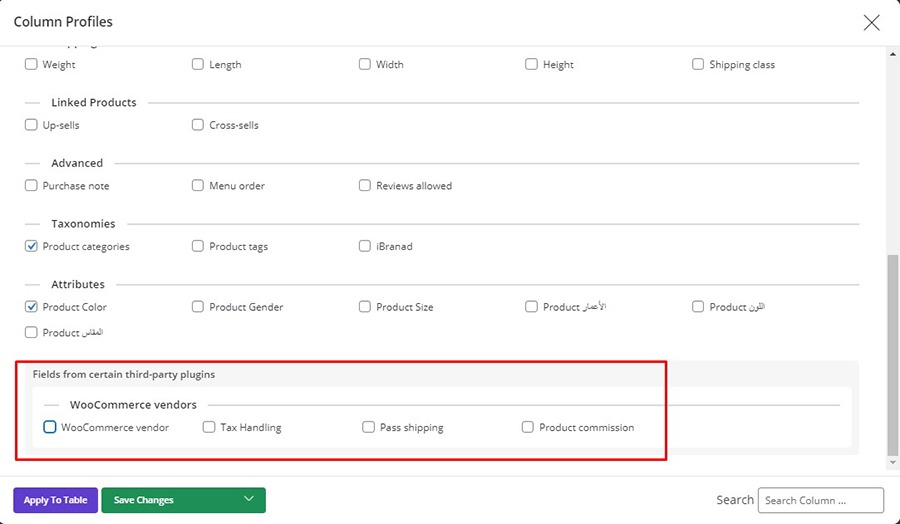Click the scrollbar down arrow
900x524 pixels.
point(892,462)
